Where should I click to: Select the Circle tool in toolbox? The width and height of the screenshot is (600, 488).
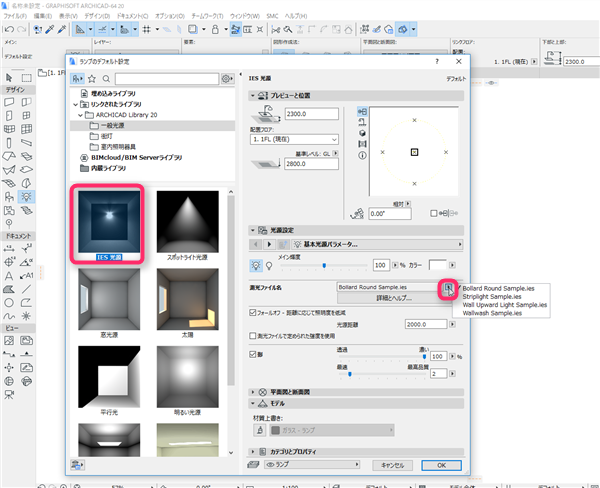coord(9,303)
